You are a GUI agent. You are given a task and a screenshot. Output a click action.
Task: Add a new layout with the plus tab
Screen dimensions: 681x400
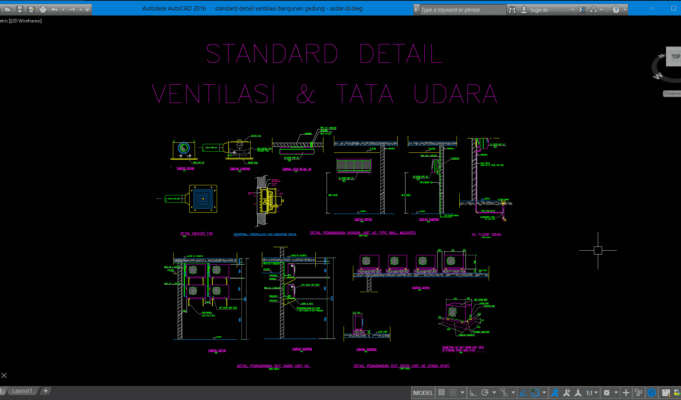(x=45, y=391)
